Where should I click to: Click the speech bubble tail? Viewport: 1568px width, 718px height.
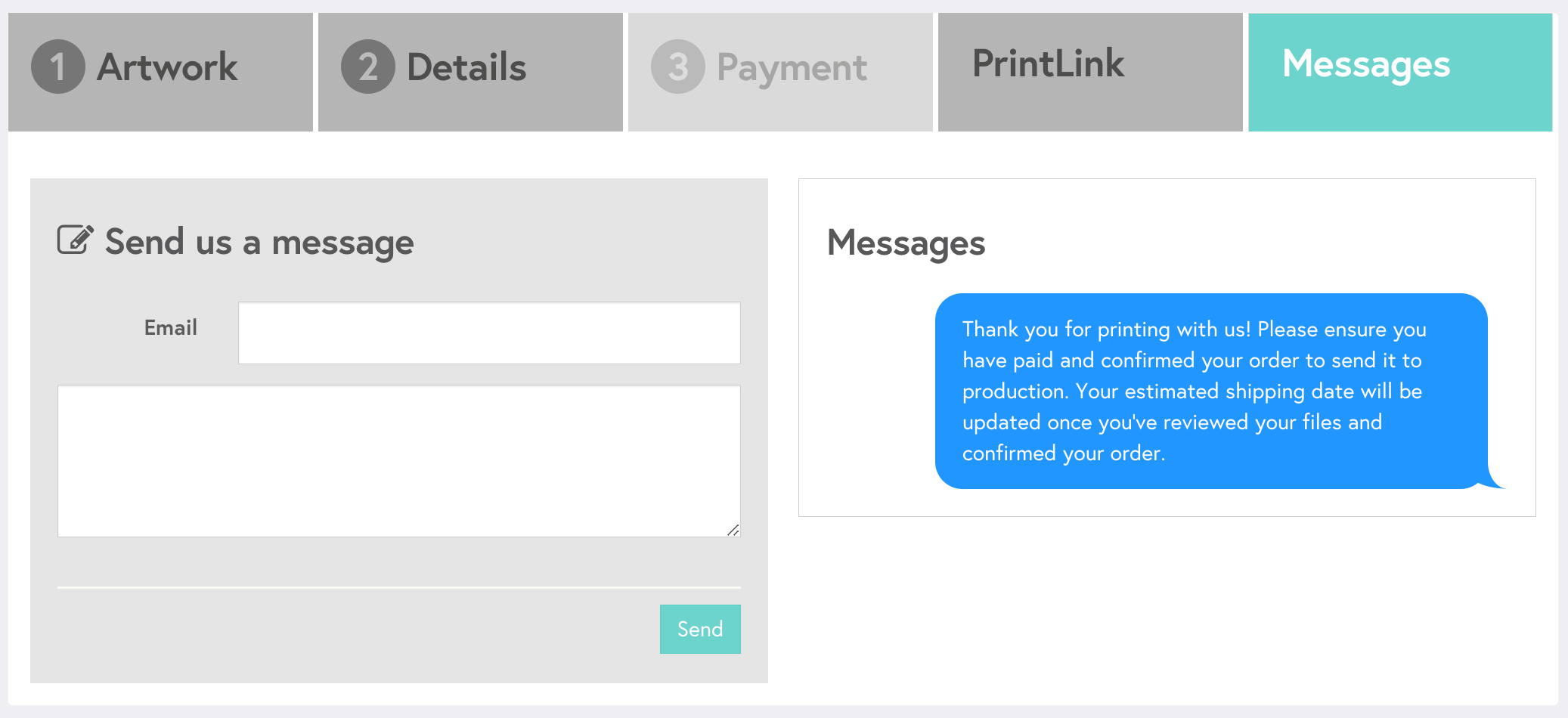(x=1494, y=481)
